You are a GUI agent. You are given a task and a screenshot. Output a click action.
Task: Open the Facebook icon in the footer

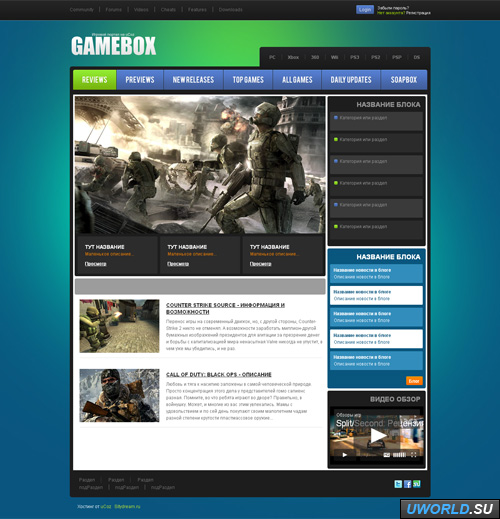407,484
